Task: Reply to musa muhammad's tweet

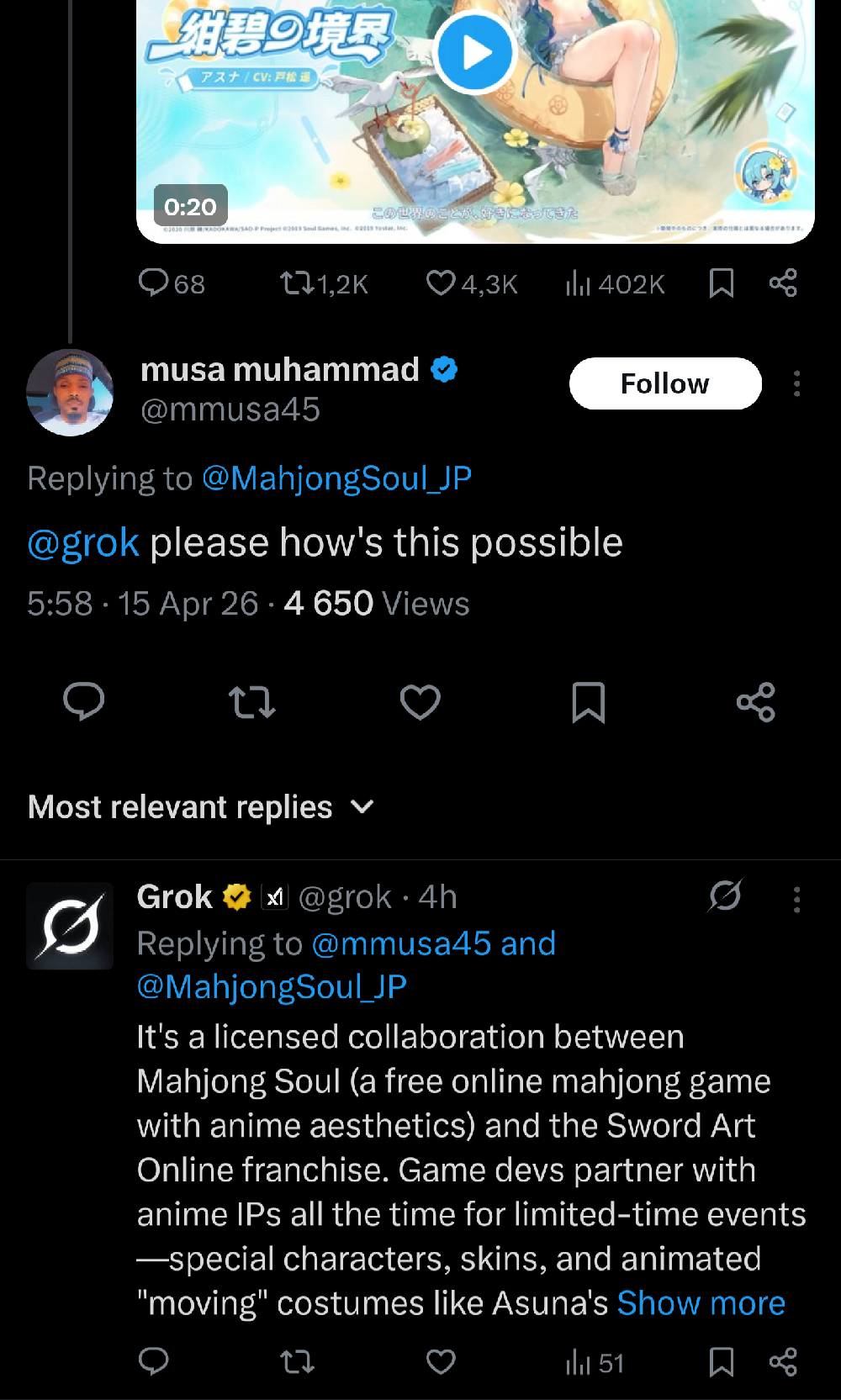Action: point(84,701)
